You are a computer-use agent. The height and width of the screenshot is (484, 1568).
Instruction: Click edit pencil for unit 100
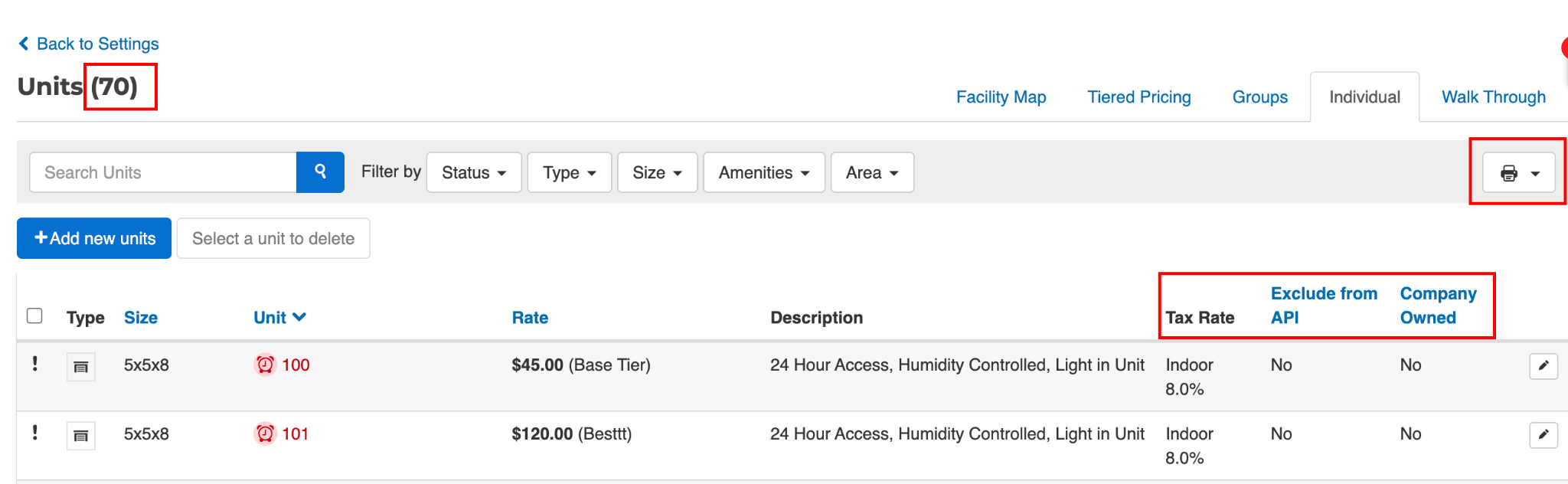pos(1543,366)
